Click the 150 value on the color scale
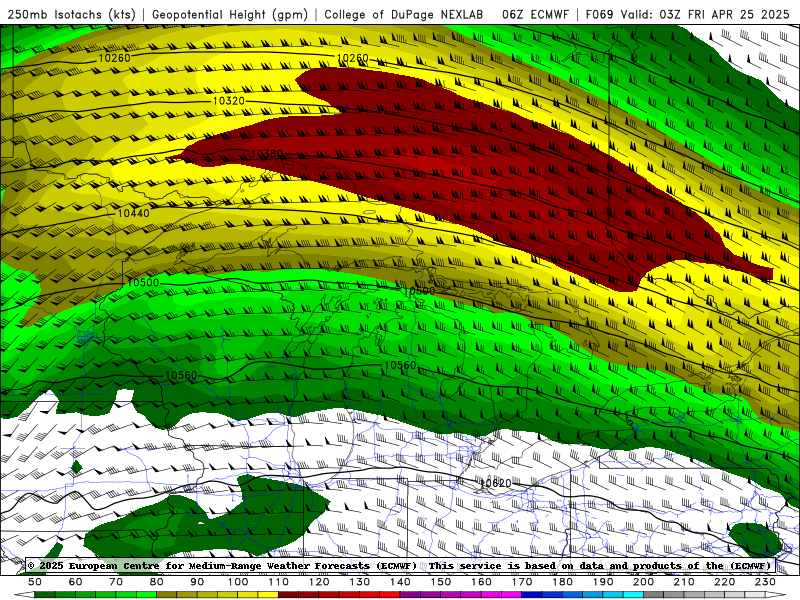This screenshot has width=800, height=600. (440, 582)
